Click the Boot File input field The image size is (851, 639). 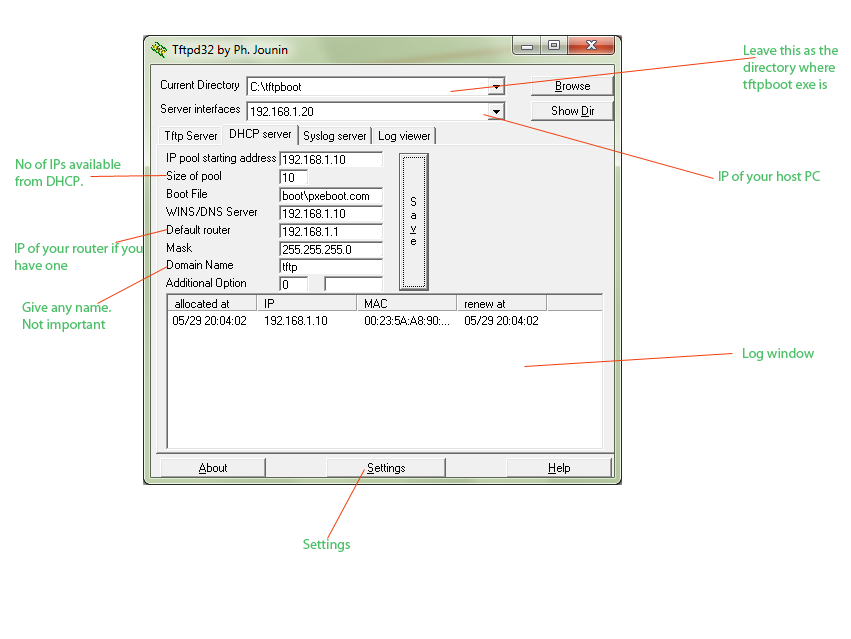330,196
